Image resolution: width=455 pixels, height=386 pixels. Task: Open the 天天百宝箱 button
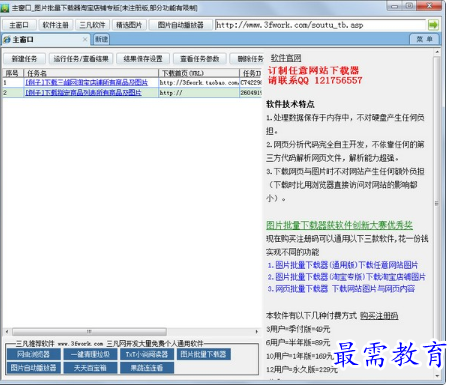90,368
